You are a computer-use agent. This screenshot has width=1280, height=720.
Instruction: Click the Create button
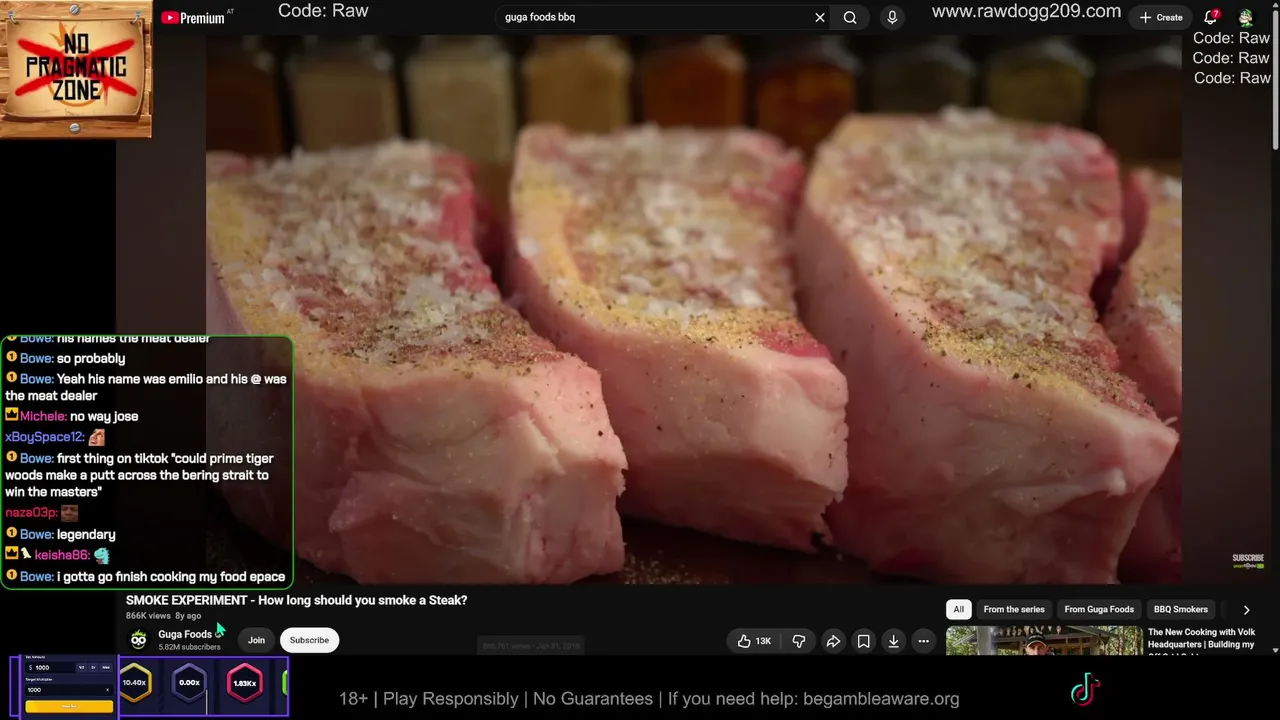[x=1161, y=17]
